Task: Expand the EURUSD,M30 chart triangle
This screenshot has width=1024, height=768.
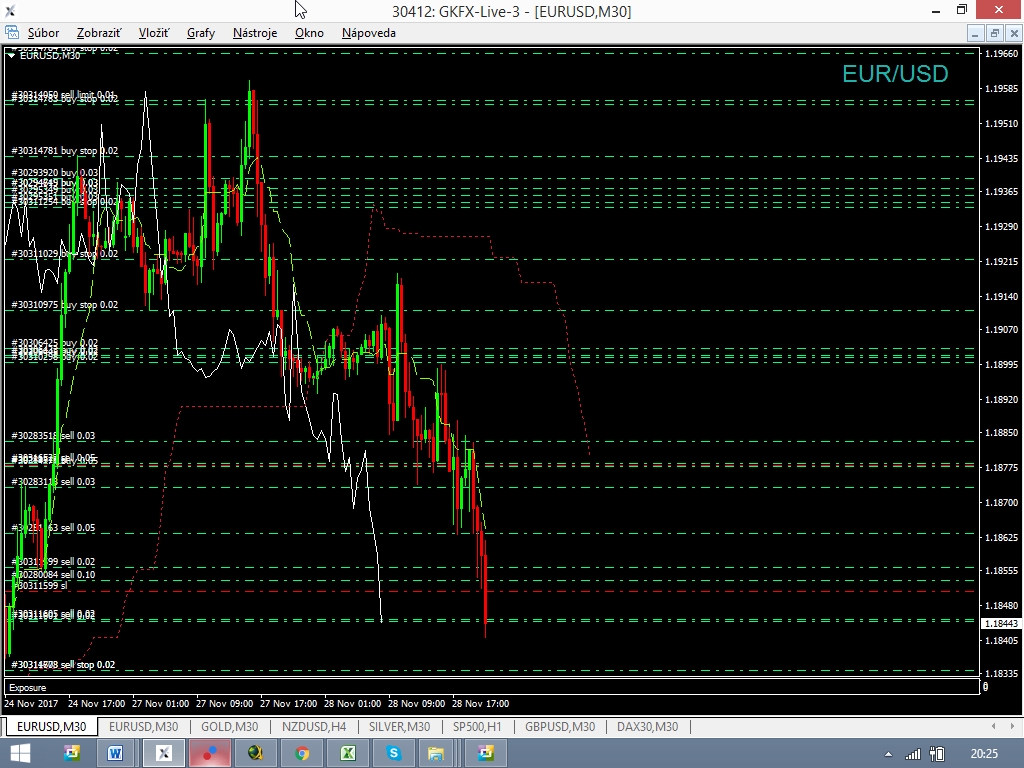Action: 11,56
